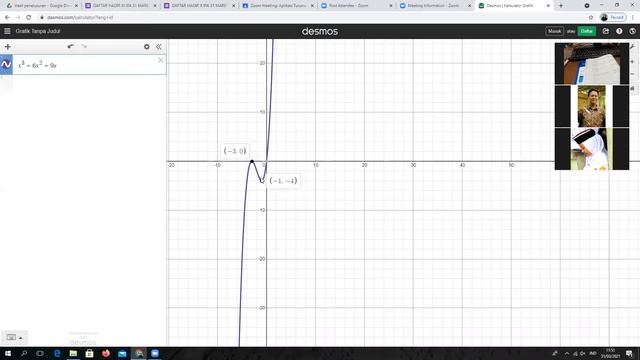Add a new expression item
The width and height of the screenshot is (640, 360).
pos(8,47)
